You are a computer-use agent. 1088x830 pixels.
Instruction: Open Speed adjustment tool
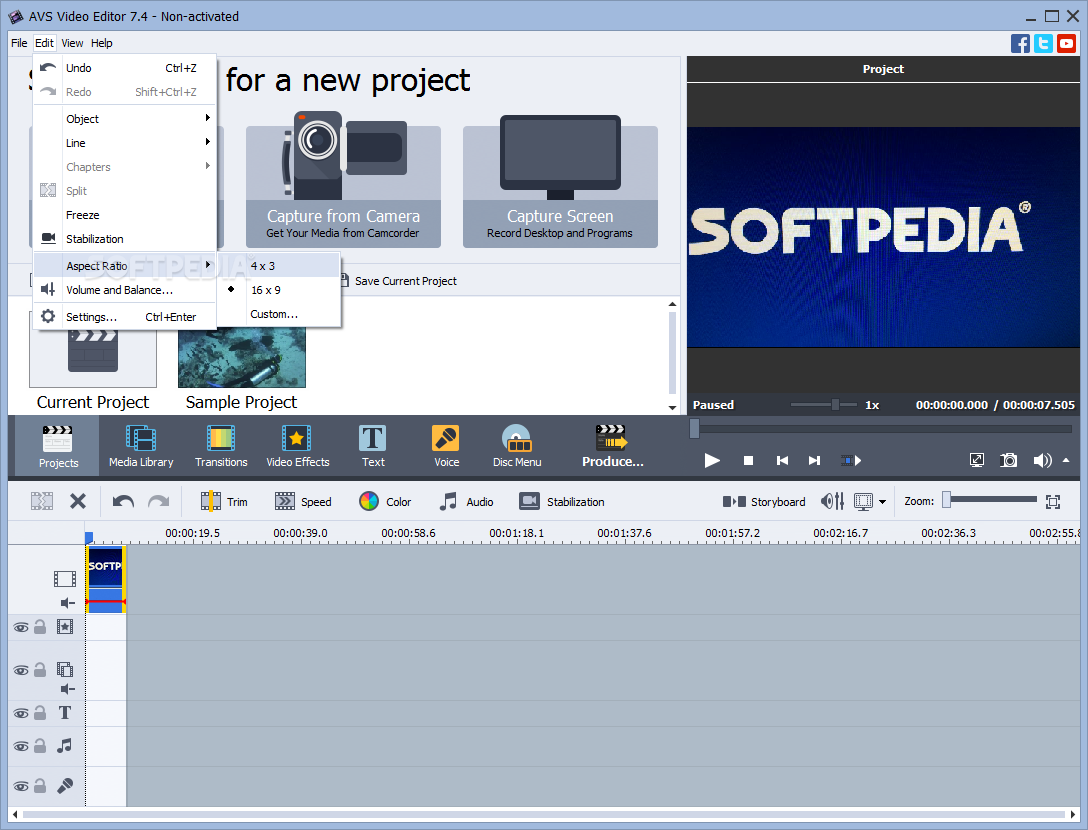point(303,501)
